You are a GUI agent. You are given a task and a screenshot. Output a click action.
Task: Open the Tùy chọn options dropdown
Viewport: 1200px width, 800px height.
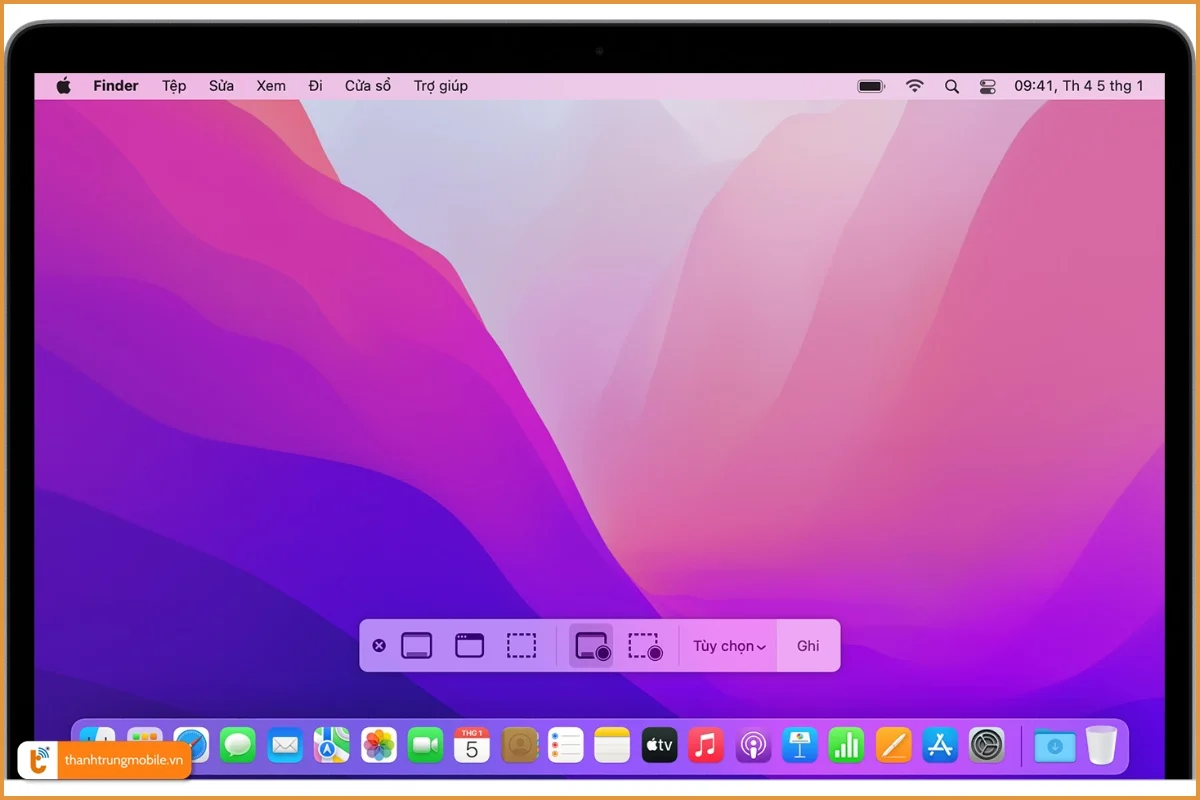(x=727, y=645)
